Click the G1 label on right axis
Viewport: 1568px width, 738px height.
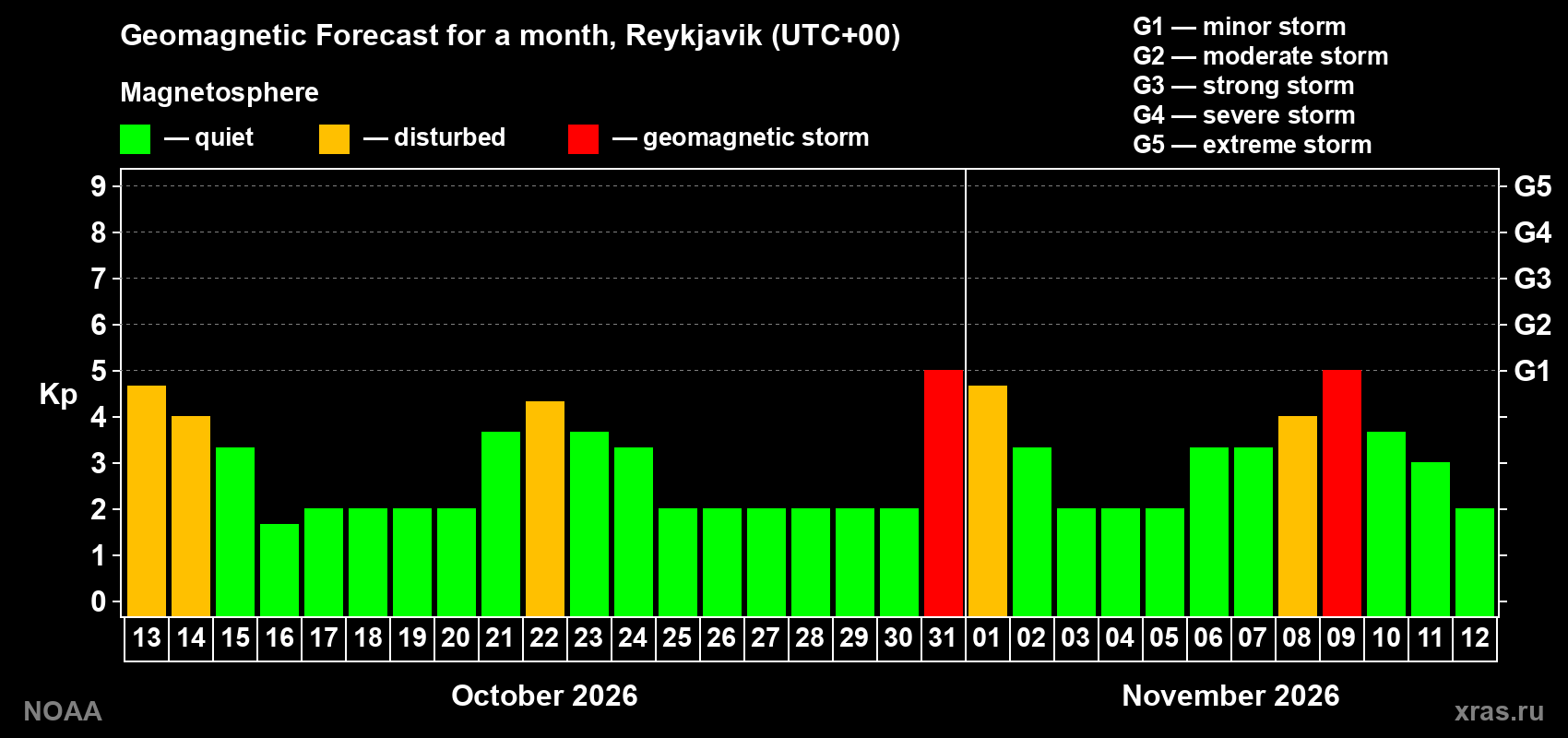1533,371
